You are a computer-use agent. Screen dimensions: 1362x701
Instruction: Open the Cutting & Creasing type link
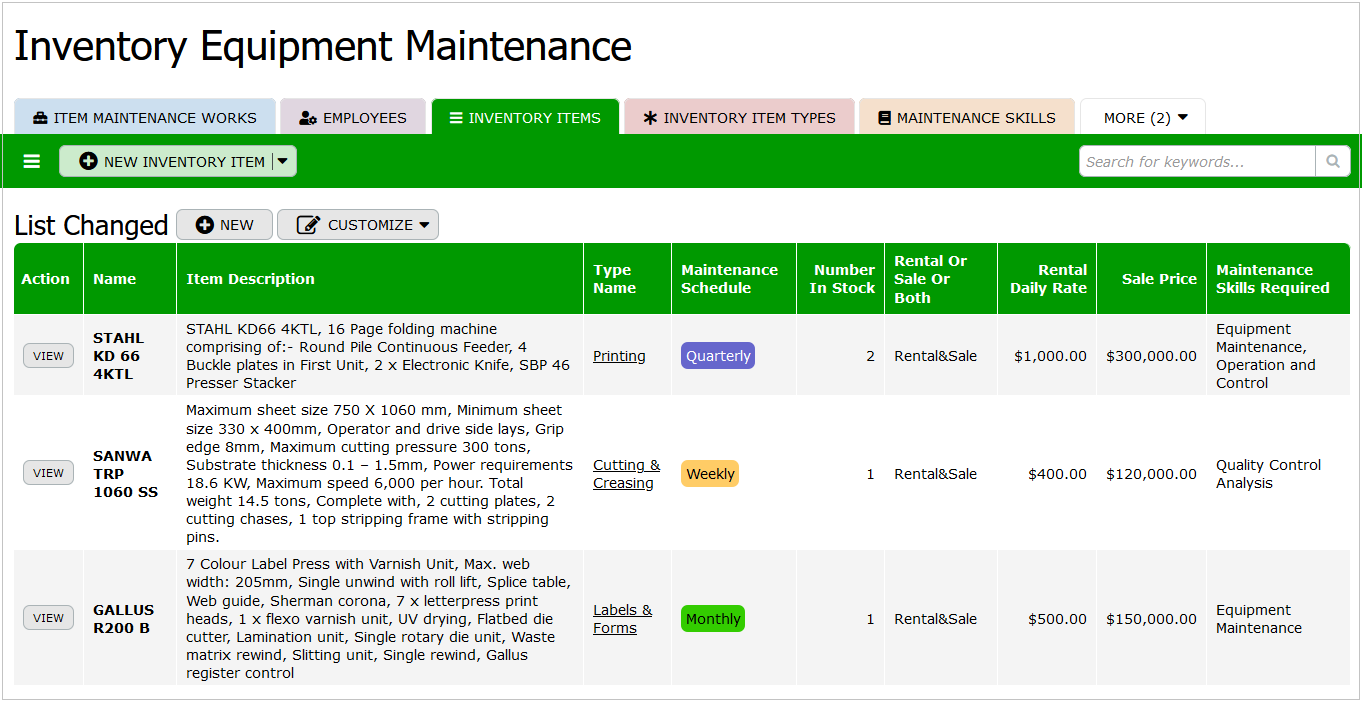627,474
